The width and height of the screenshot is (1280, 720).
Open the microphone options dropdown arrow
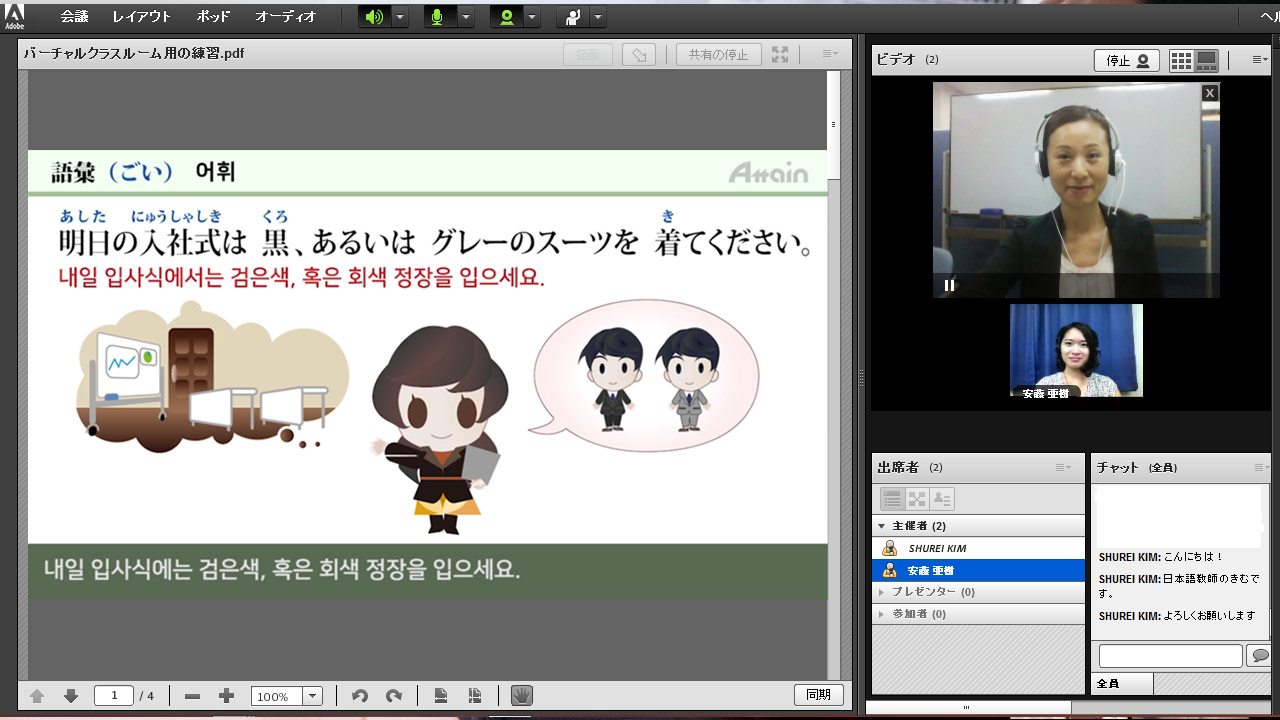click(x=465, y=17)
